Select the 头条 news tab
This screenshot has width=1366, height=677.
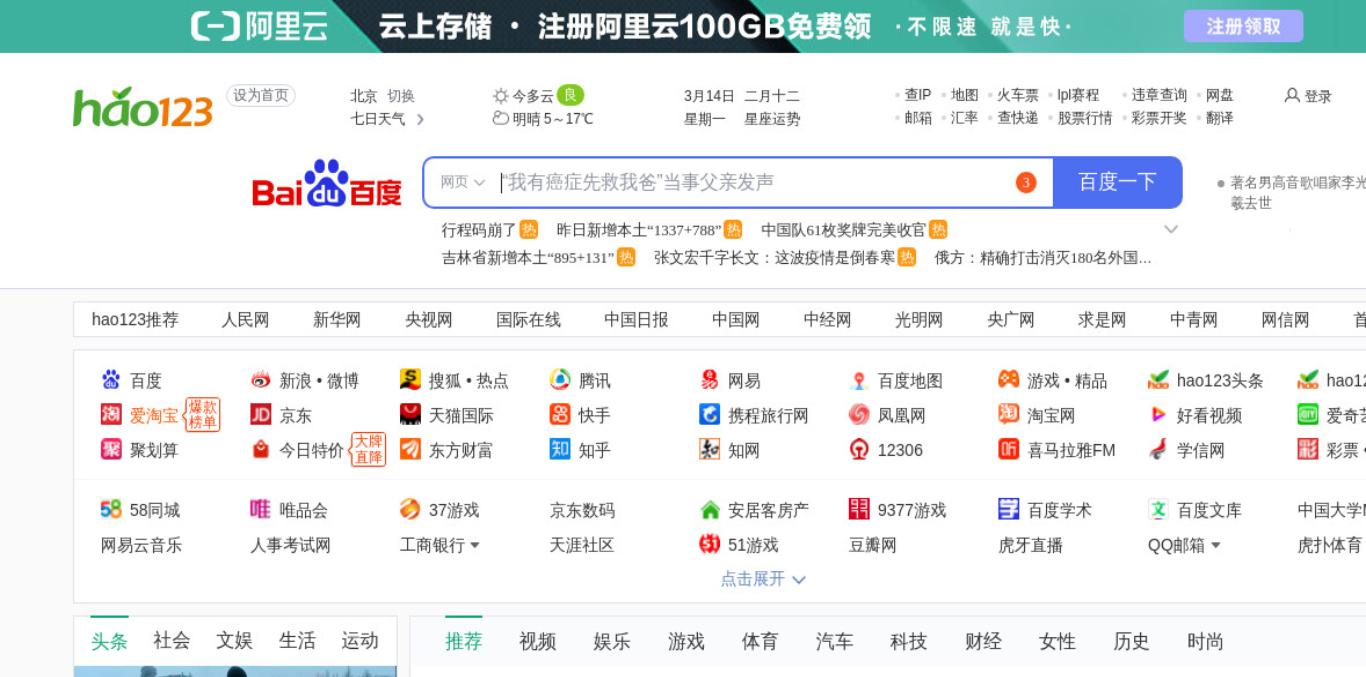click(109, 641)
